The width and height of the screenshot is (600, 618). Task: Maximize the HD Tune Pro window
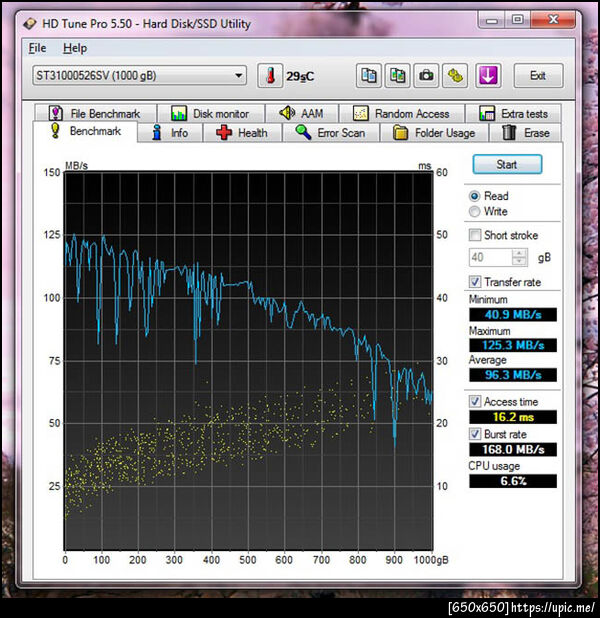[518, 20]
